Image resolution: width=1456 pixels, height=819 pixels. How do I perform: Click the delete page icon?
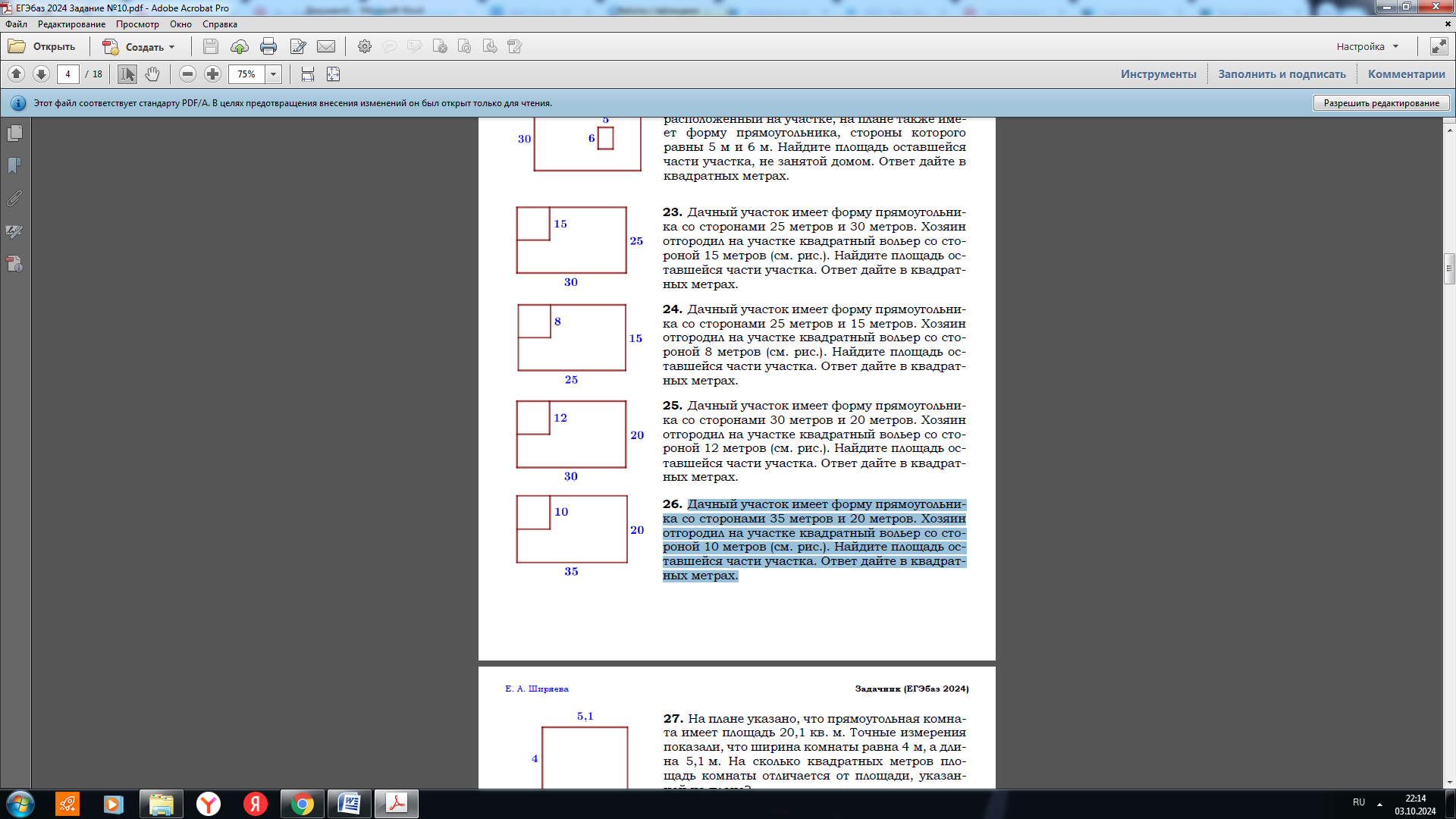(440, 46)
